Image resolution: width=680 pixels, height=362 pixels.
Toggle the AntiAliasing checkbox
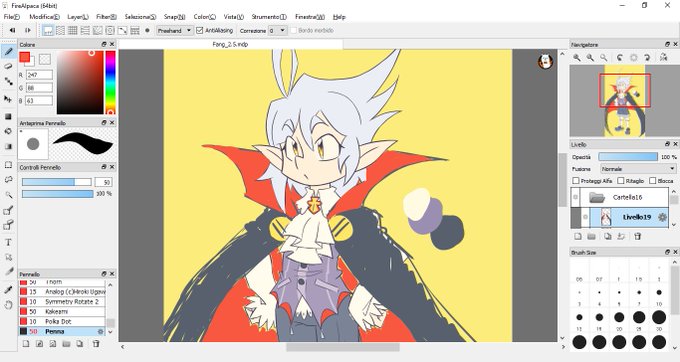199,30
